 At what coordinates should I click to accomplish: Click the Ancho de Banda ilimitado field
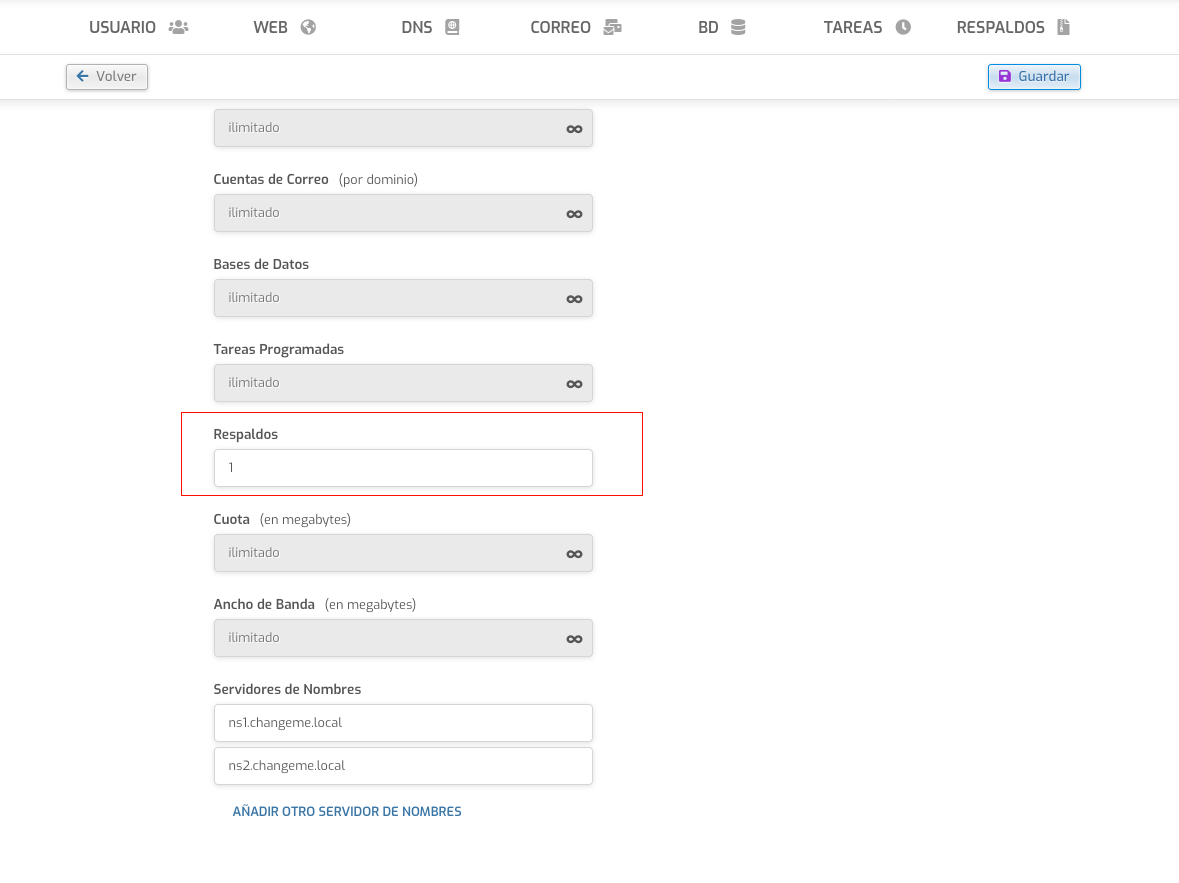pos(403,638)
